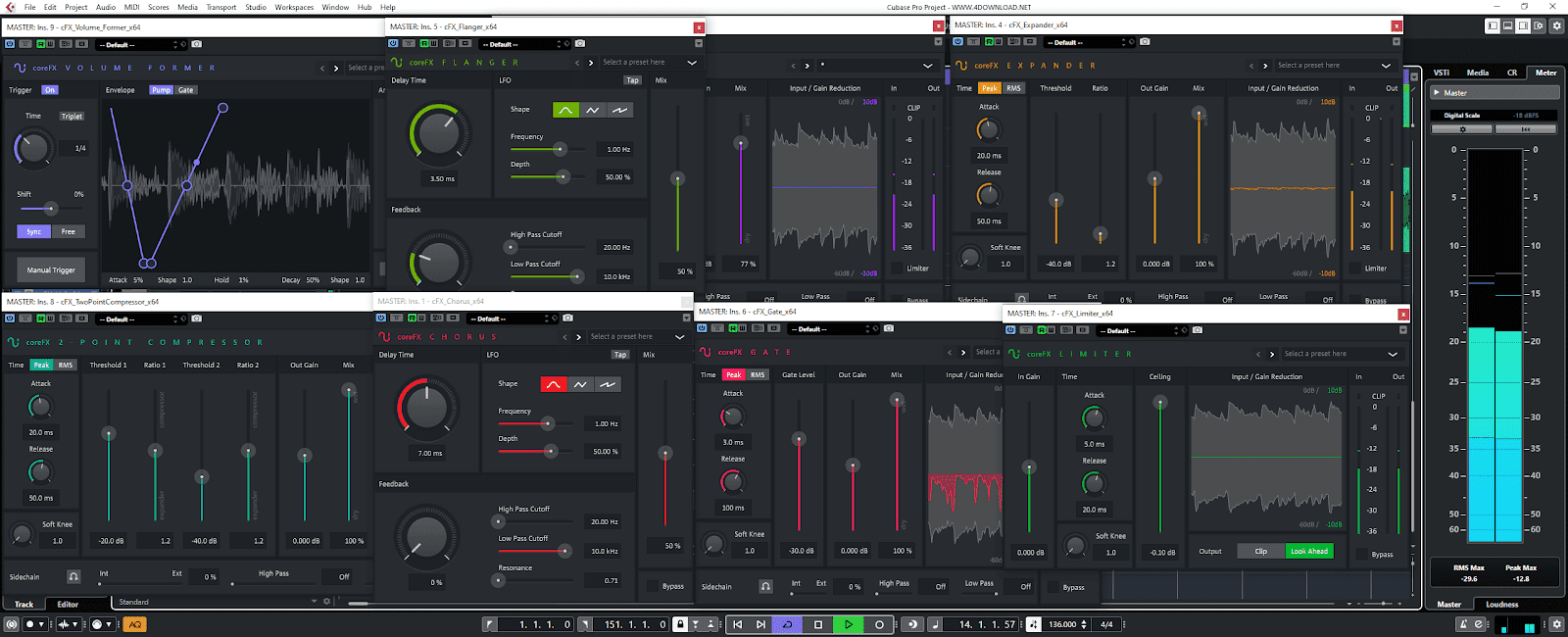Screen dimensions: 1568x637
Task: Click headphone sidechain listen icon in Gate
Action: click(x=765, y=586)
